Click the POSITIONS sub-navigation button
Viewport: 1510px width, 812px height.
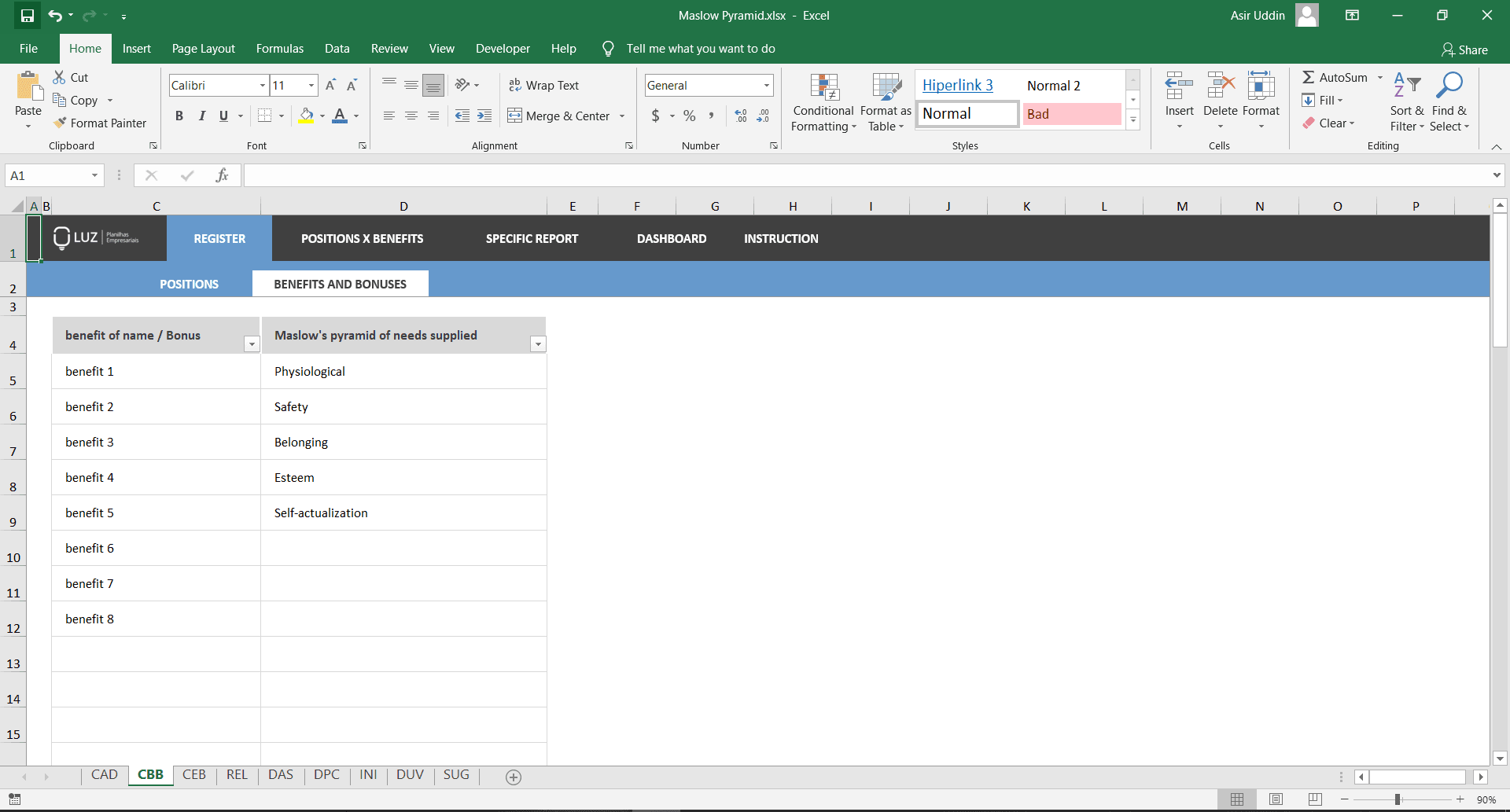coord(189,284)
